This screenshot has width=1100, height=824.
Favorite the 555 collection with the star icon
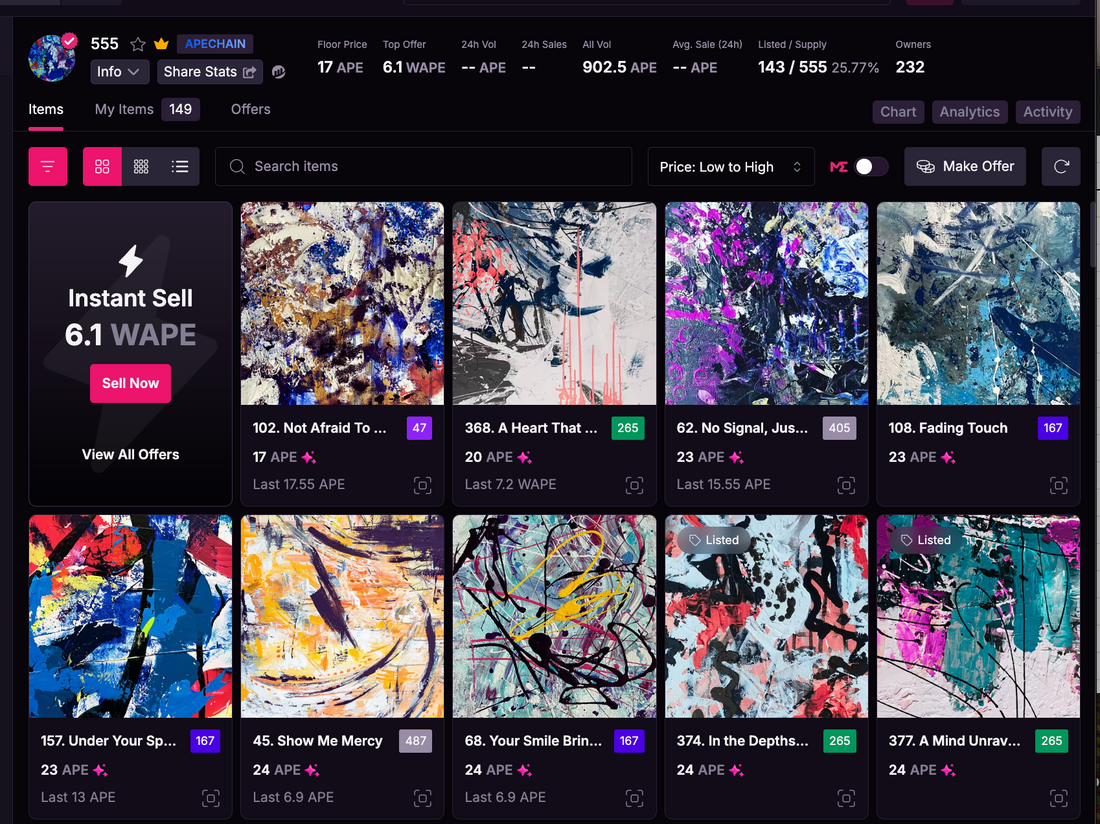point(138,44)
